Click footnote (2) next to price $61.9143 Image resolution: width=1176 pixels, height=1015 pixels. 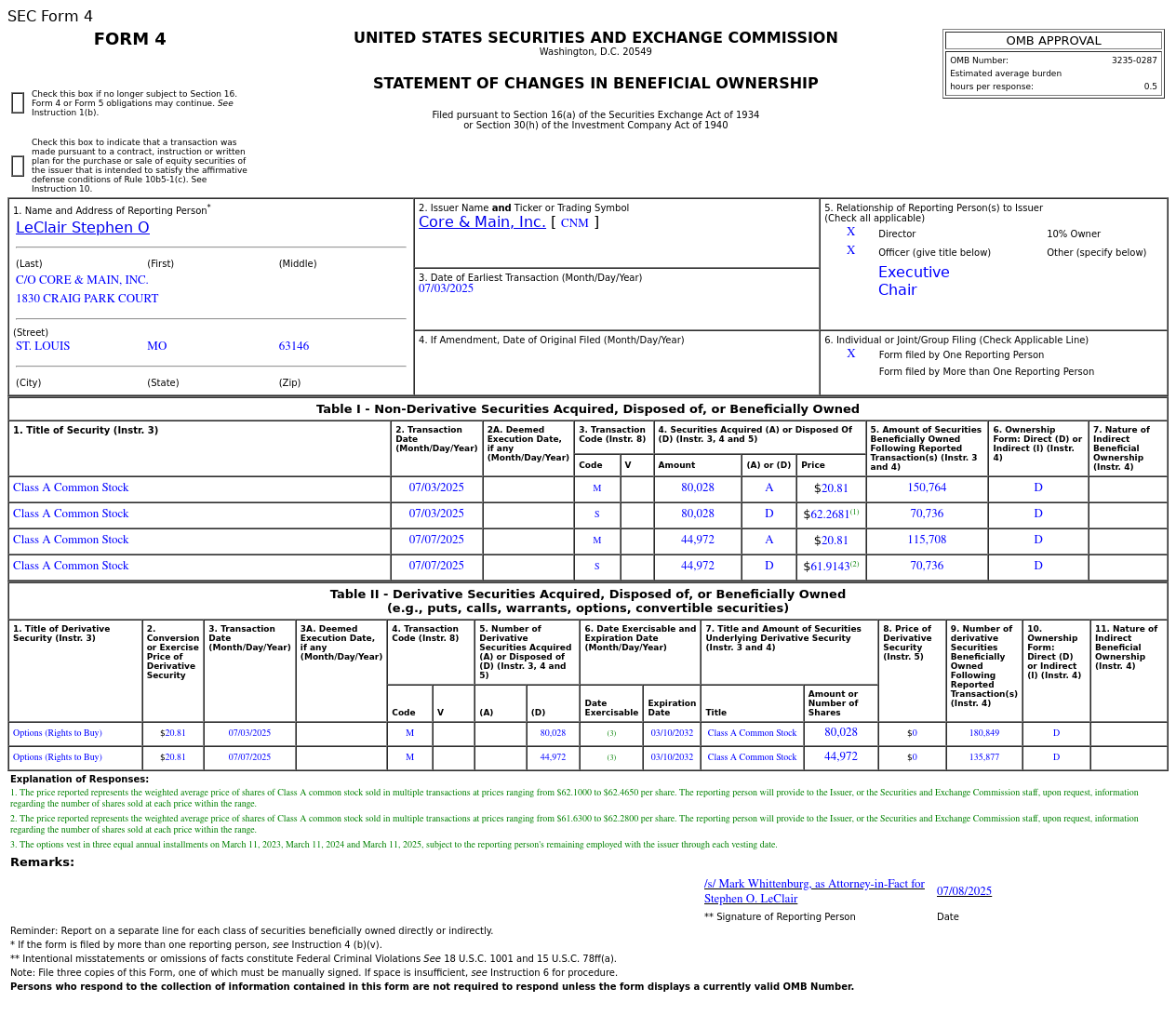tap(854, 564)
